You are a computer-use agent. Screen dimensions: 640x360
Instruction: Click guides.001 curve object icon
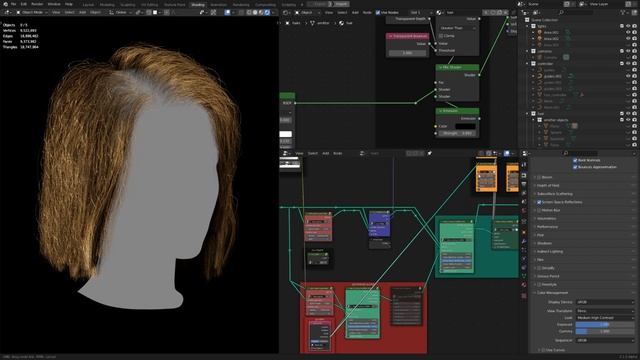coord(540,76)
